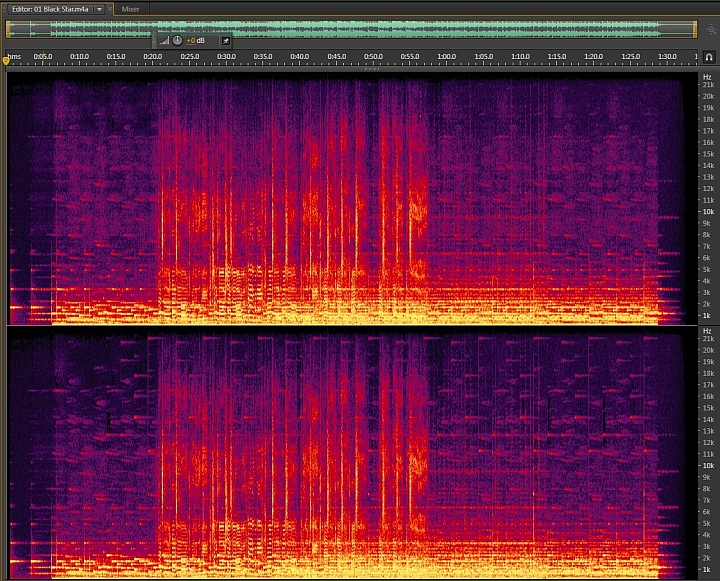The width and height of the screenshot is (720, 581).
Task: Click the 1:15.0 ruler mark
Action: pos(557,56)
